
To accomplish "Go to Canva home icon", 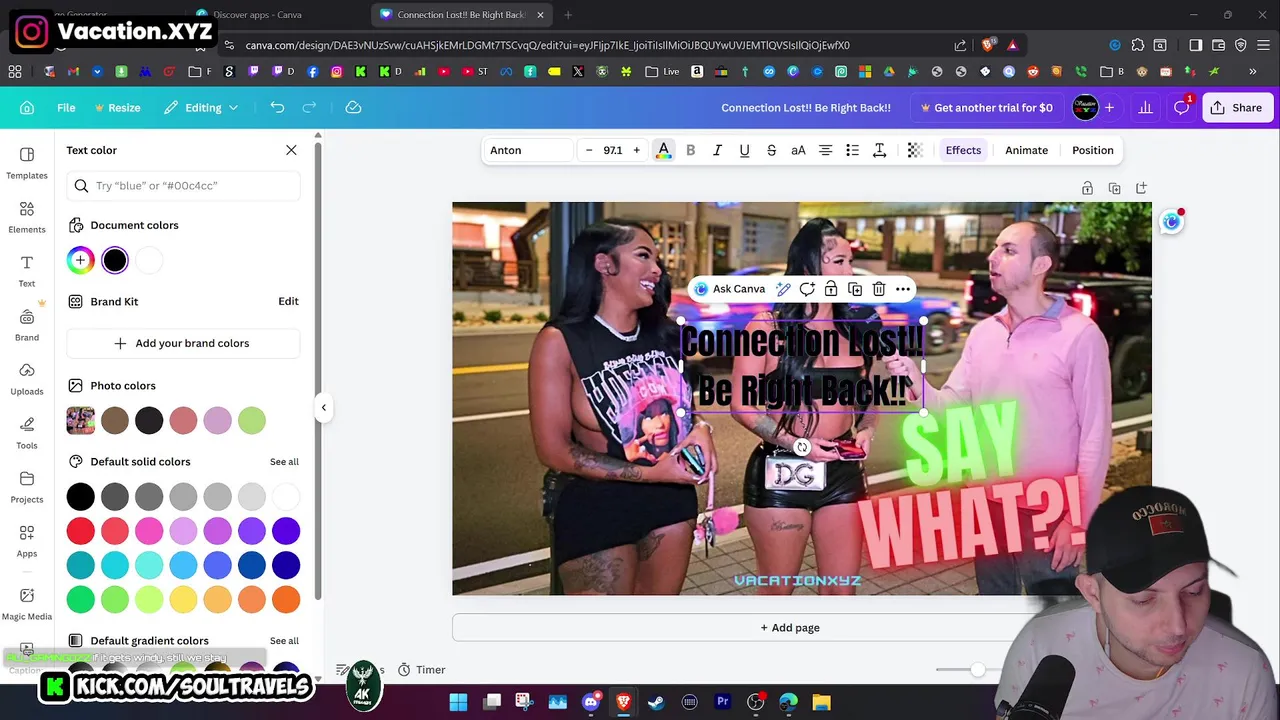I will (27, 107).
